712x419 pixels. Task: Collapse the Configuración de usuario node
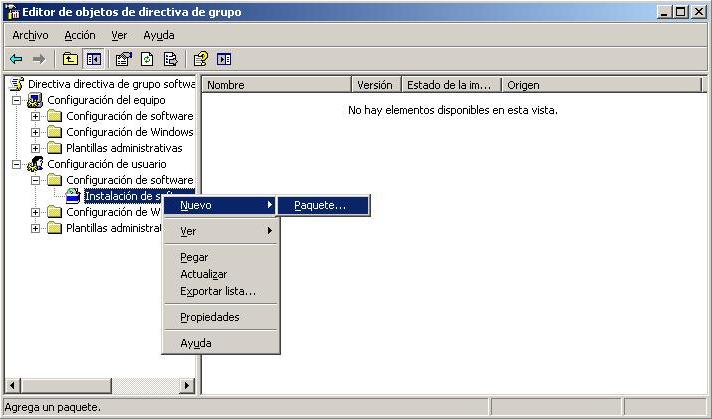[17, 164]
